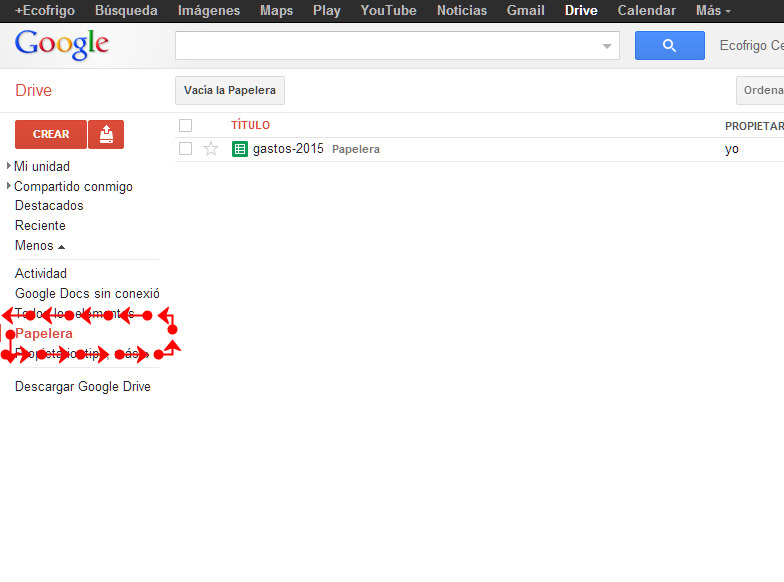Viewport: 784px width, 582px height.
Task: Click the PROPIETARIO column header
Action: click(x=754, y=126)
